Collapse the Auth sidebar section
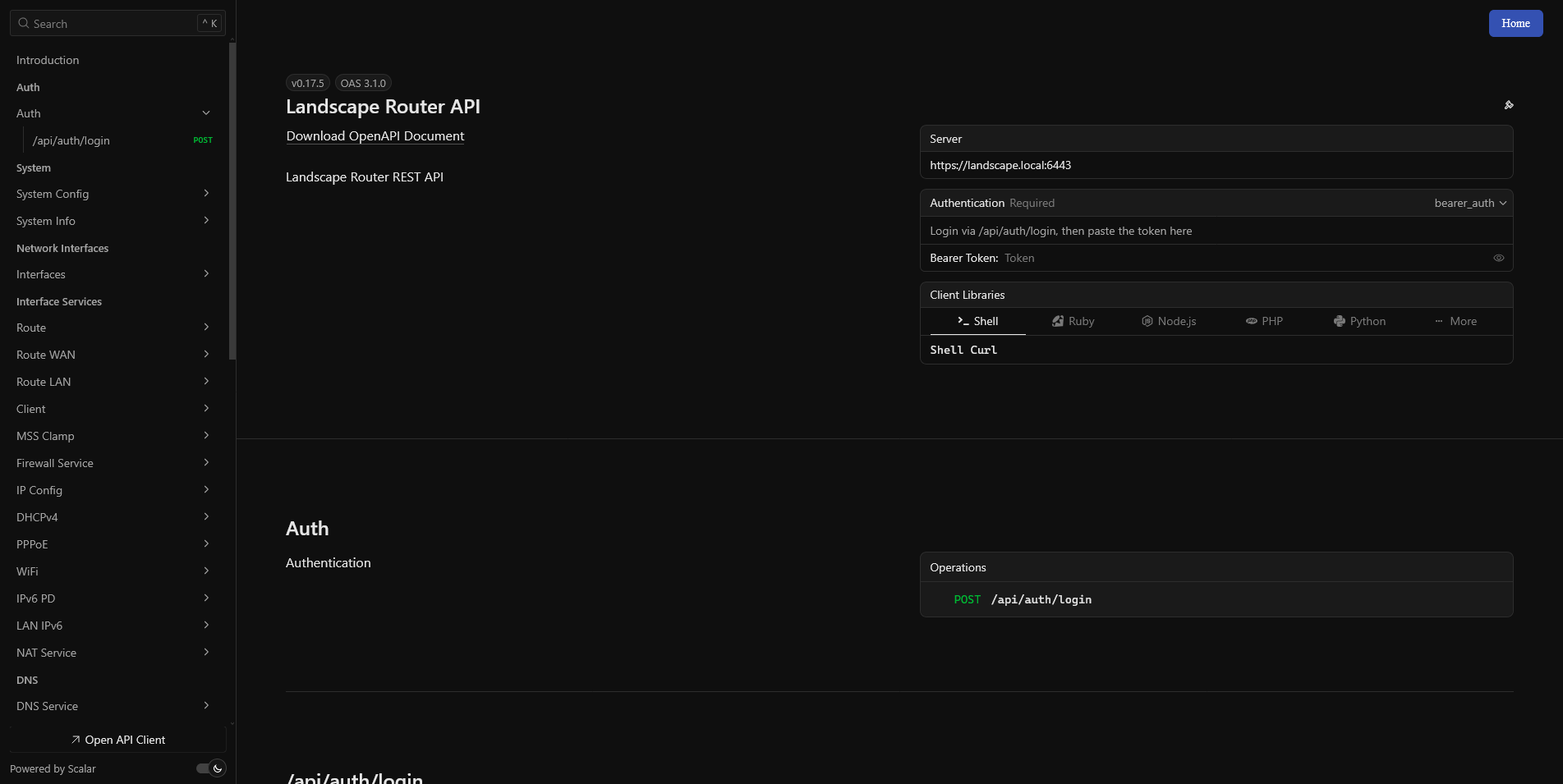 coord(206,113)
